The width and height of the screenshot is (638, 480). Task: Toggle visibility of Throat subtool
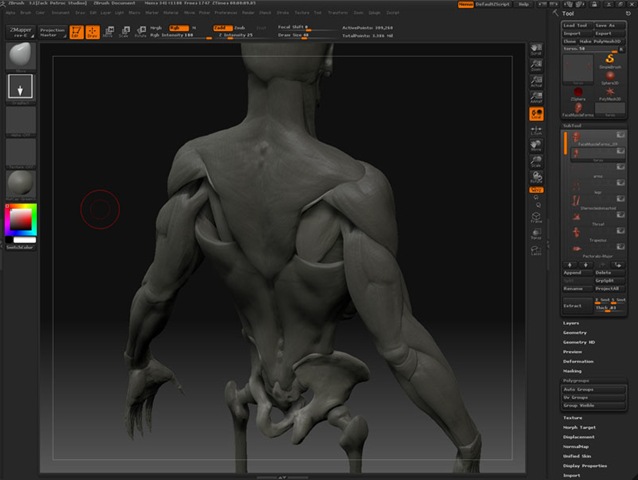point(620,215)
